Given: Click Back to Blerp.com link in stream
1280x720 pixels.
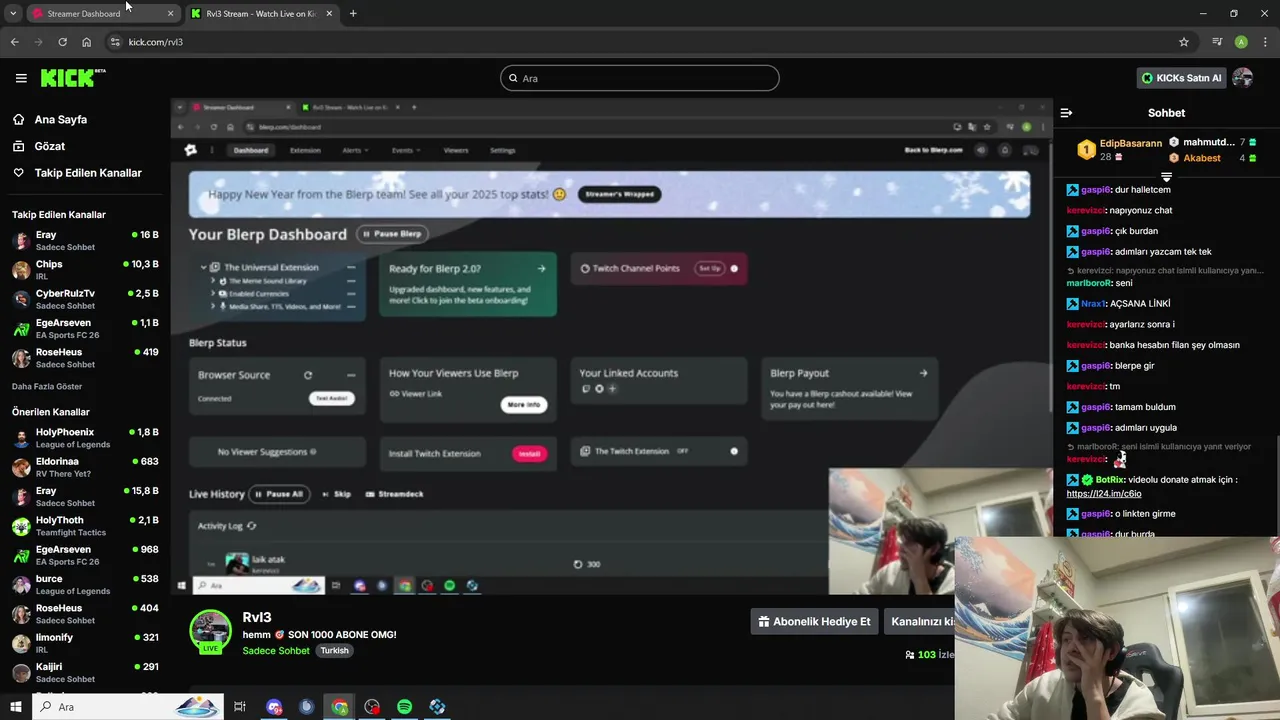Looking at the screenshot, I should [x=933, y=150].
